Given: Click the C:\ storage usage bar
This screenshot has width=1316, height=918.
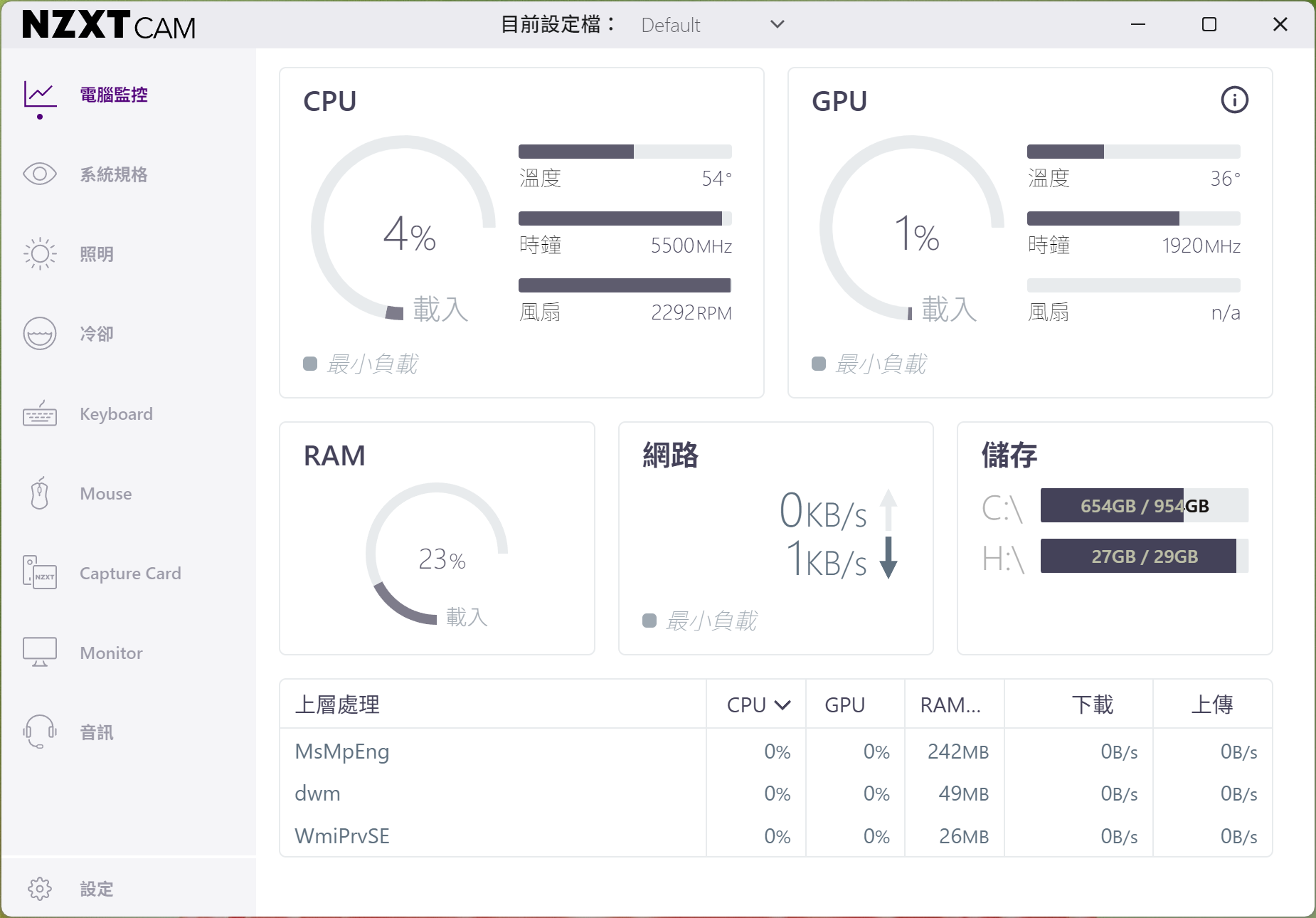Looking at the screenshot, I should click(1145, 505).
